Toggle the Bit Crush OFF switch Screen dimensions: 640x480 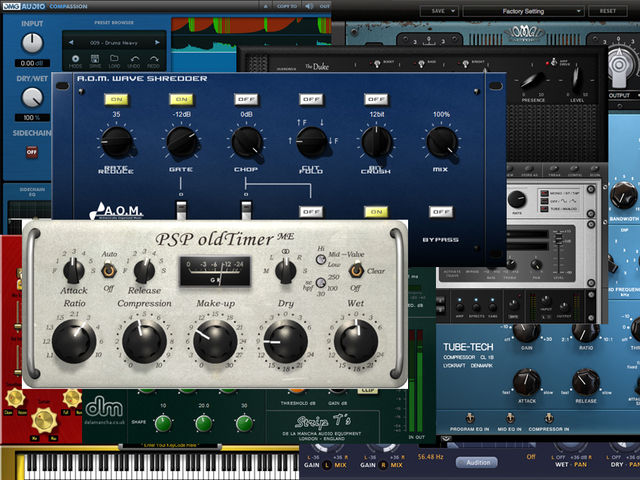[x=376, y=99]
